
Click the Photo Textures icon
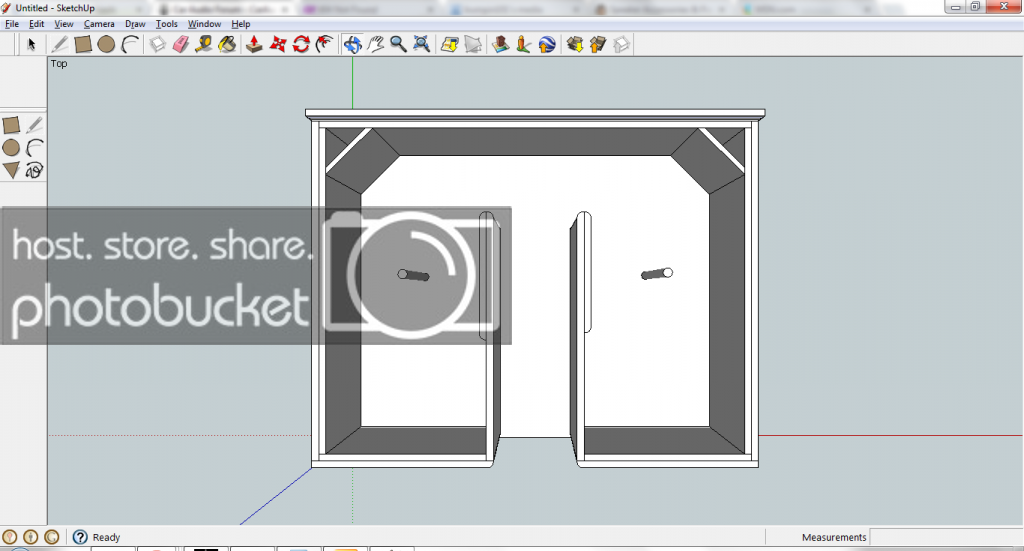(523, 44)
